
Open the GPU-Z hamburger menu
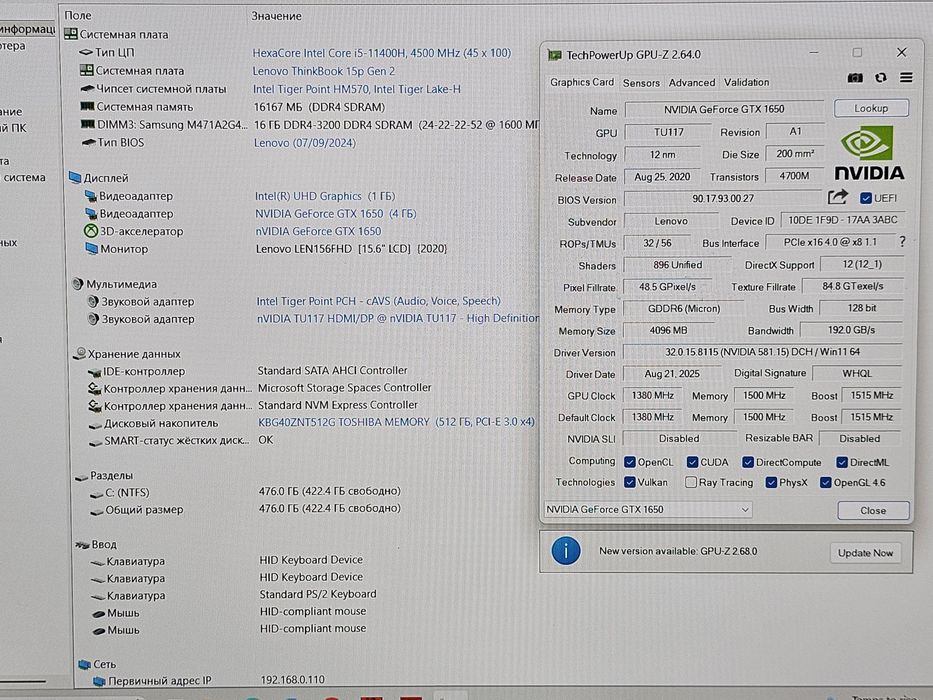(906, 77)
